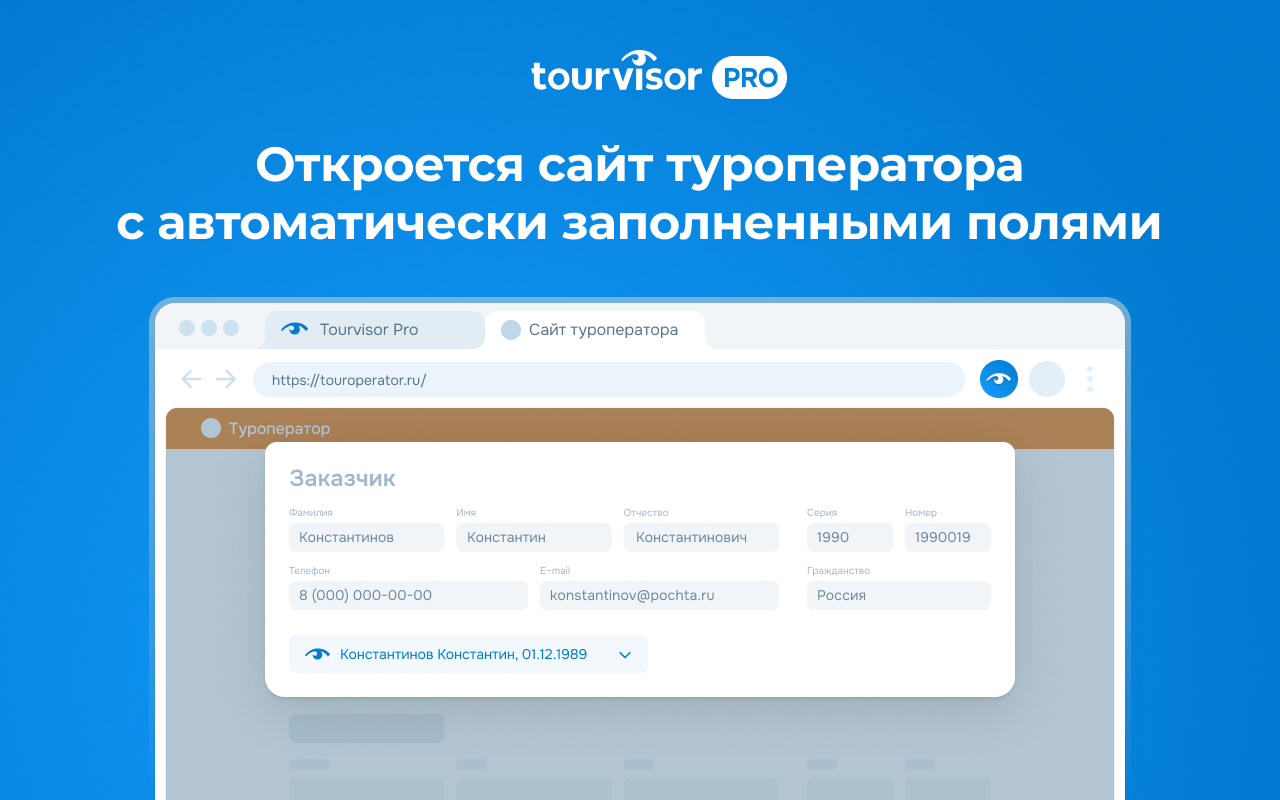The image size is (1280, 800).
Task: Click the eye icon in tourist selector
Action: click(317, 654)
